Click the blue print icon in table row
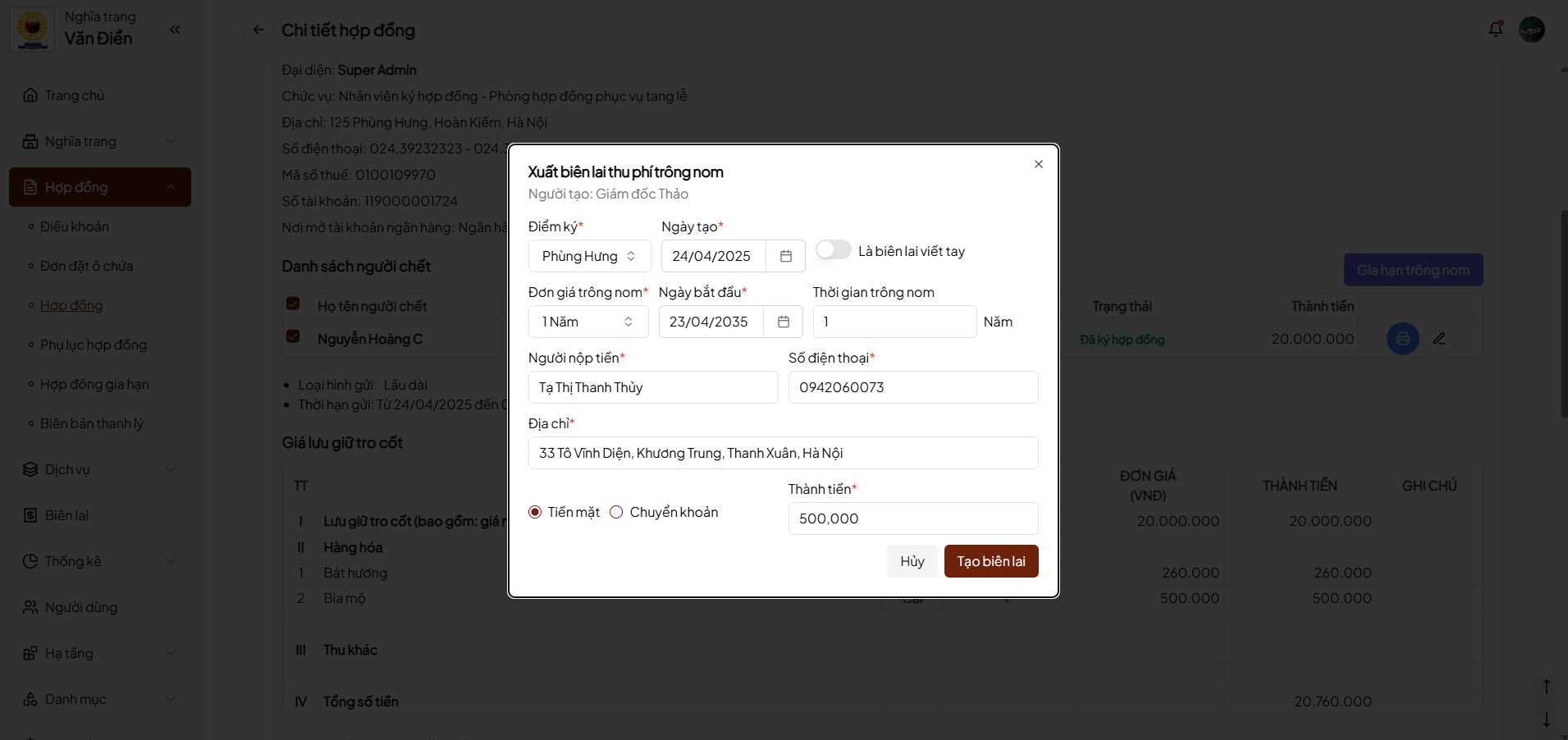Image resolution: width=1568 pixels, height=740 pixels. (x=1402, y=338)
